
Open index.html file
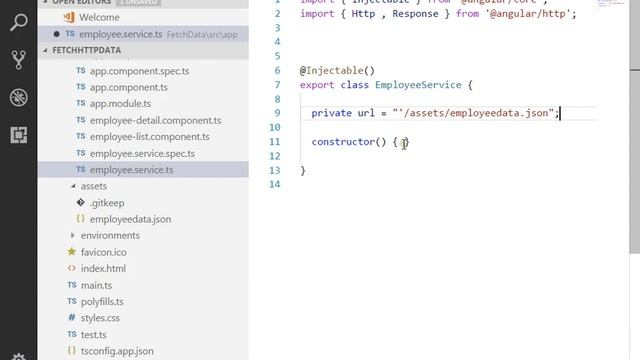tap(103, 269)
